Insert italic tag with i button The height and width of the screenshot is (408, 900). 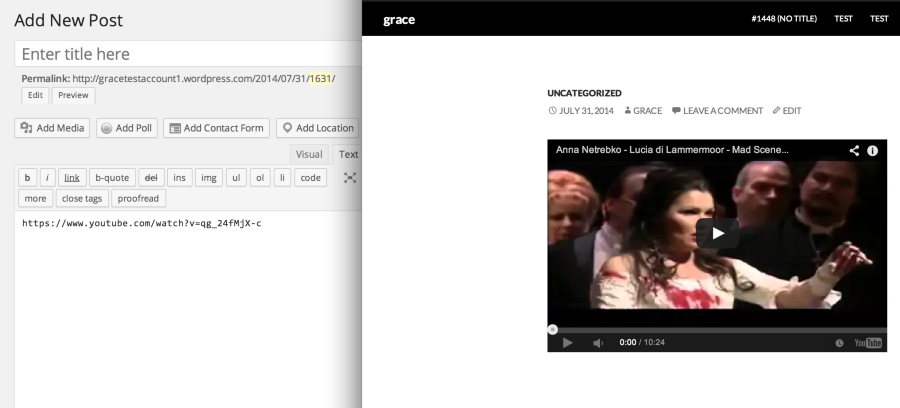47,177
